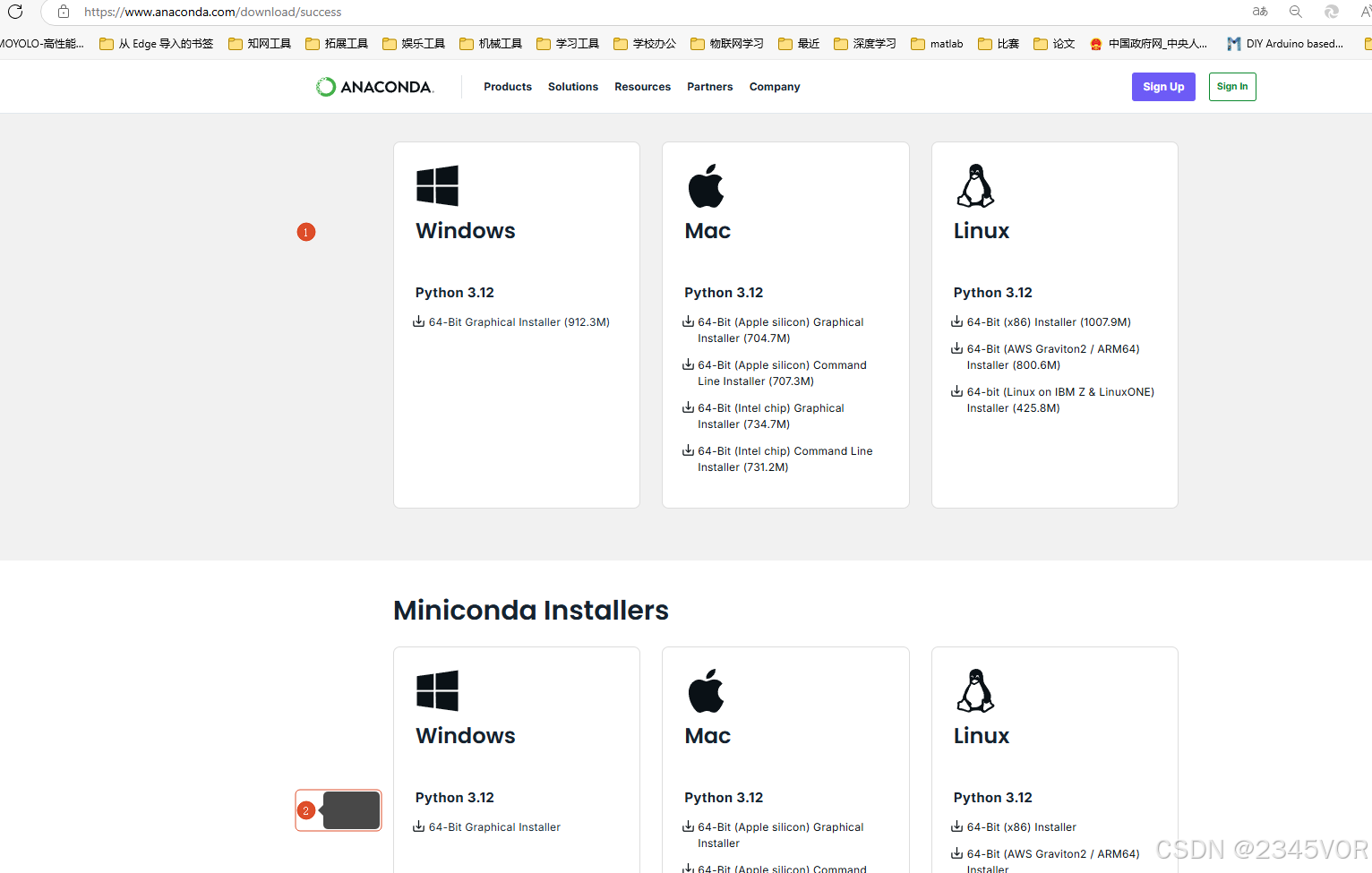Click the Apple logo in Anaconda installers card
1372x873 pixels.
[x=706, y=185]
